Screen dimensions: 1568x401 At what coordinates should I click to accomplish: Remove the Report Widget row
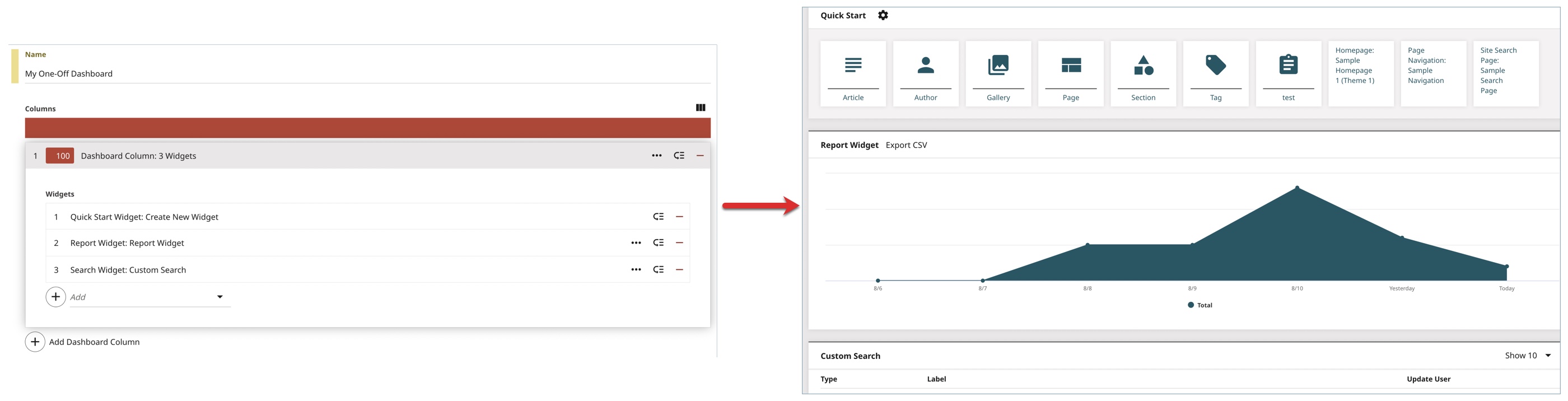[x=679, y=243]
